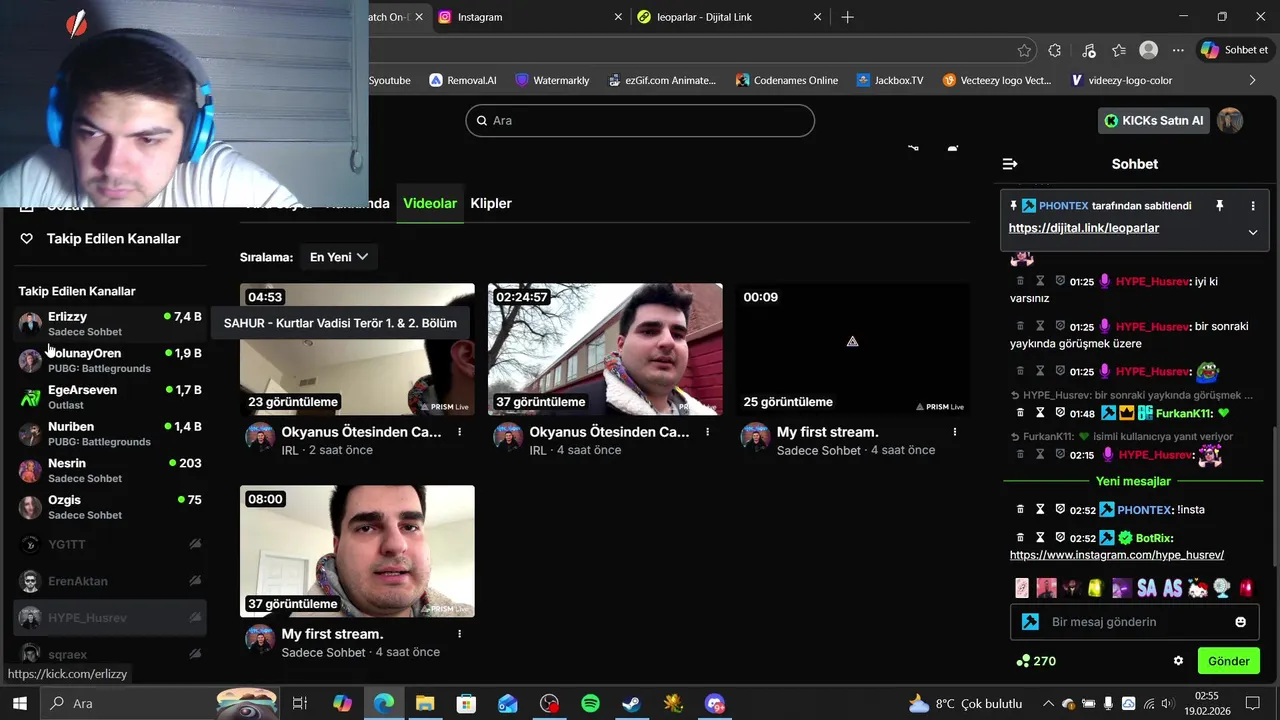Open Erlizzy's channel in sidebar
1280x720 pixels.
click(110, 323)
